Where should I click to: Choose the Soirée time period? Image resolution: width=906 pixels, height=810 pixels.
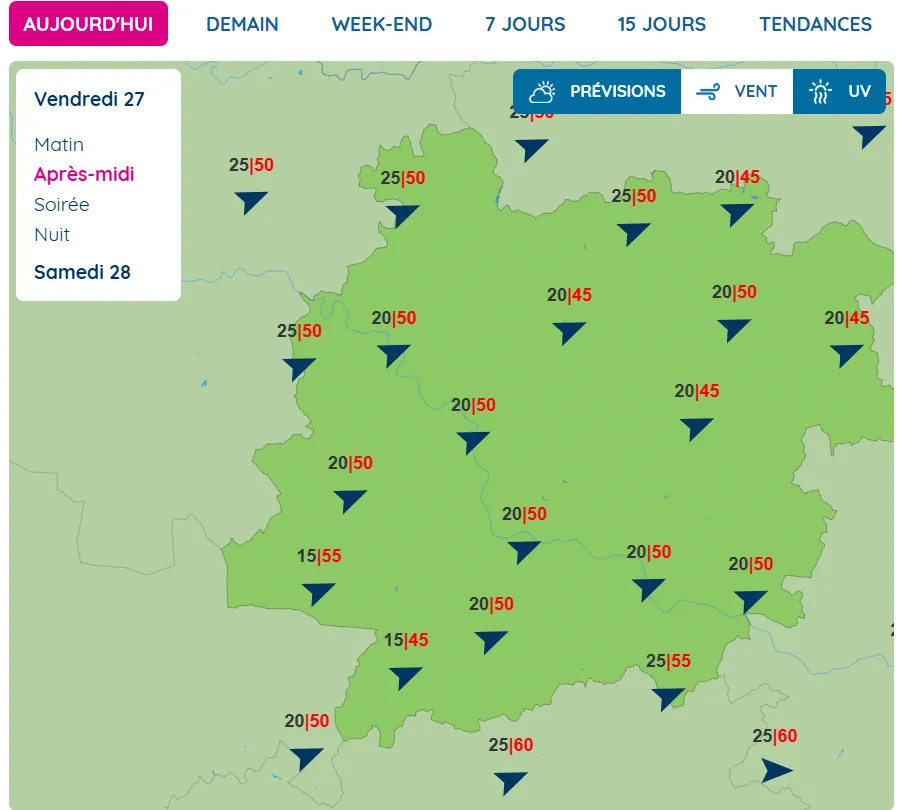[62, 205]
